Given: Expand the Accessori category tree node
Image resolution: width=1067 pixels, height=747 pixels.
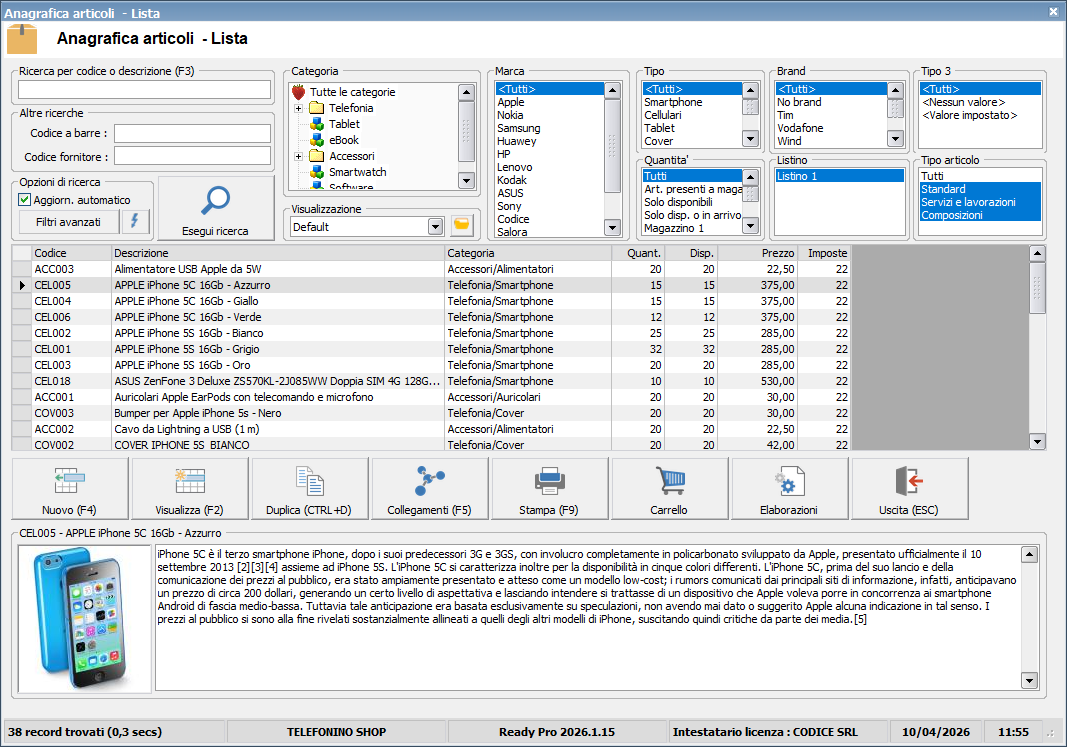Looking at the screenshot, I should [298, 156].
